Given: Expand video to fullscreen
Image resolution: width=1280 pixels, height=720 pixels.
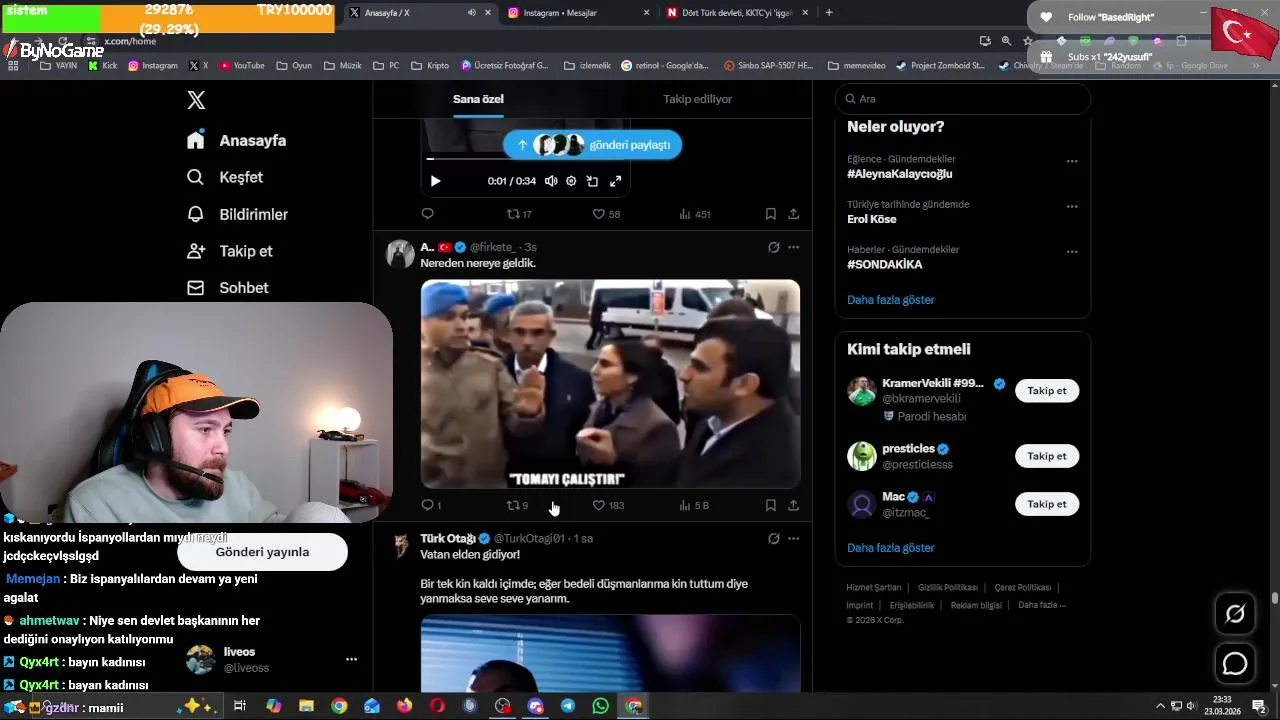Looking at the screenshot, I should pyautogui.click(x=615, y=181).
